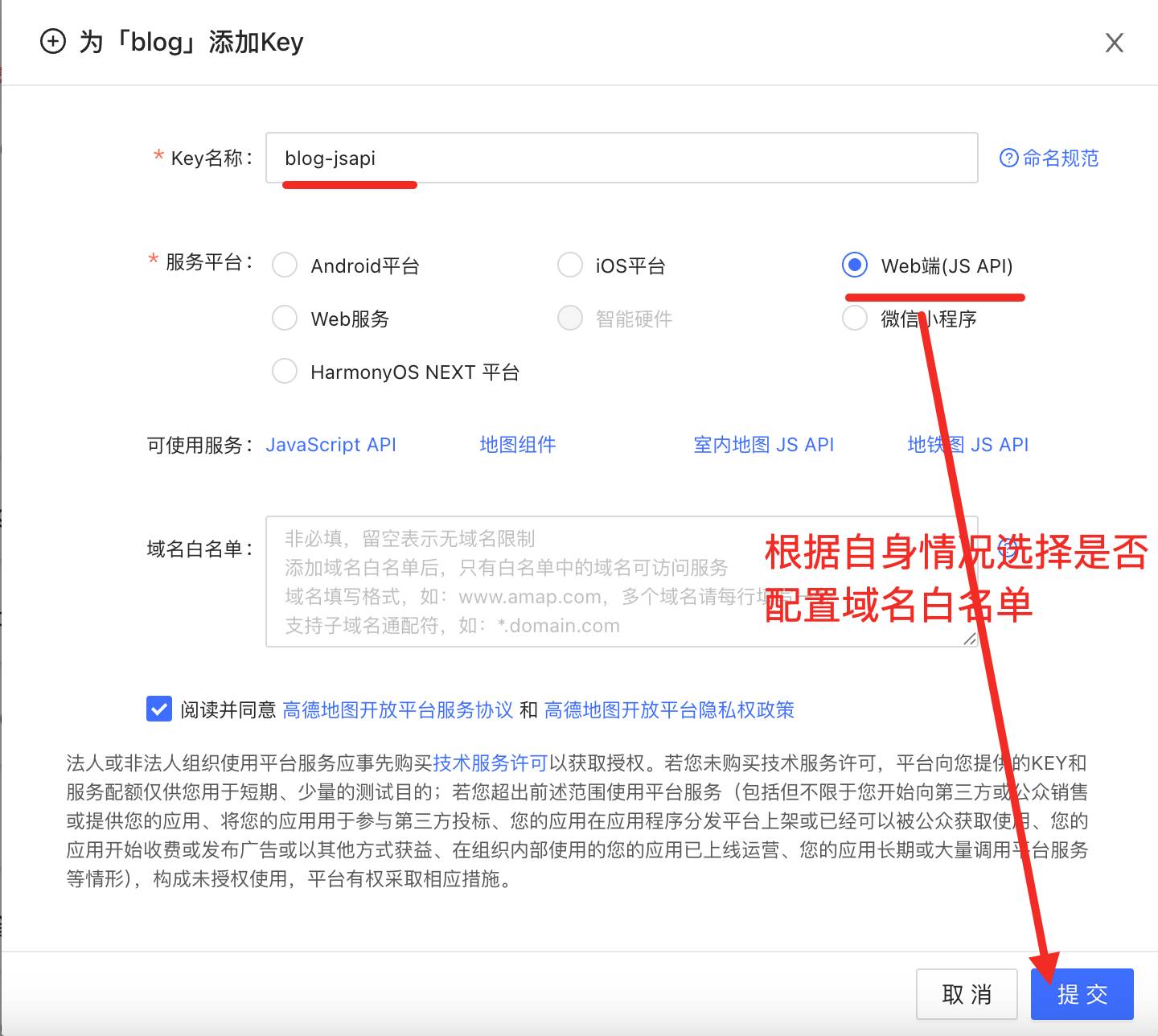
Task: Select the HarmonyOS NEXT 平台 option
Action: click(285, 372)
